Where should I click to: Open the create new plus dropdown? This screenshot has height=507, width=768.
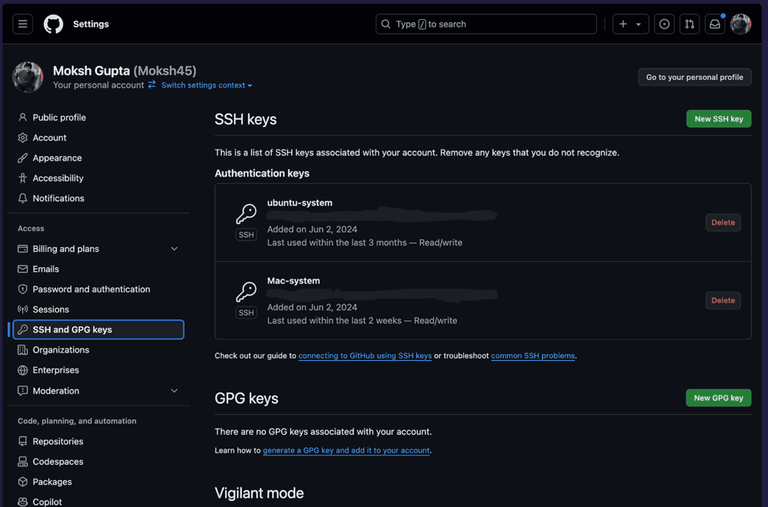[x=630, y=24]
